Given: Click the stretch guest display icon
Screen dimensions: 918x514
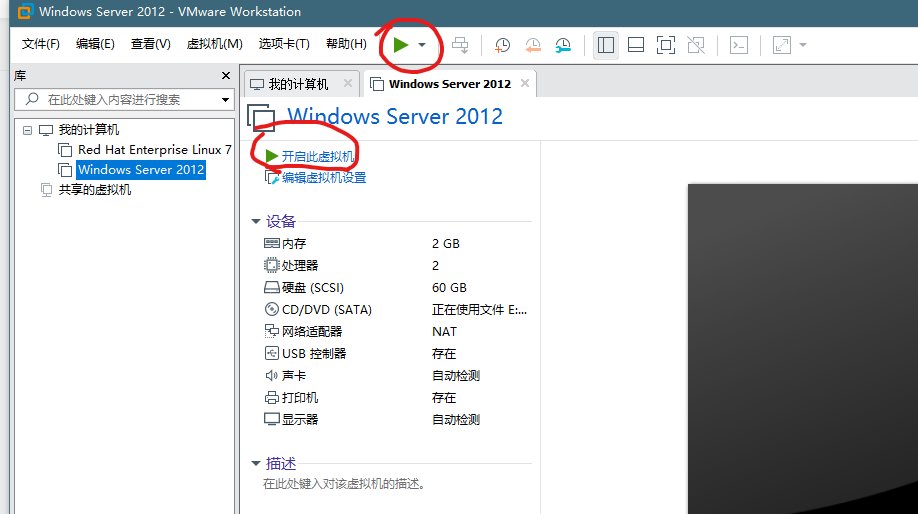Looking at the screenshot, I should [782, 45].
